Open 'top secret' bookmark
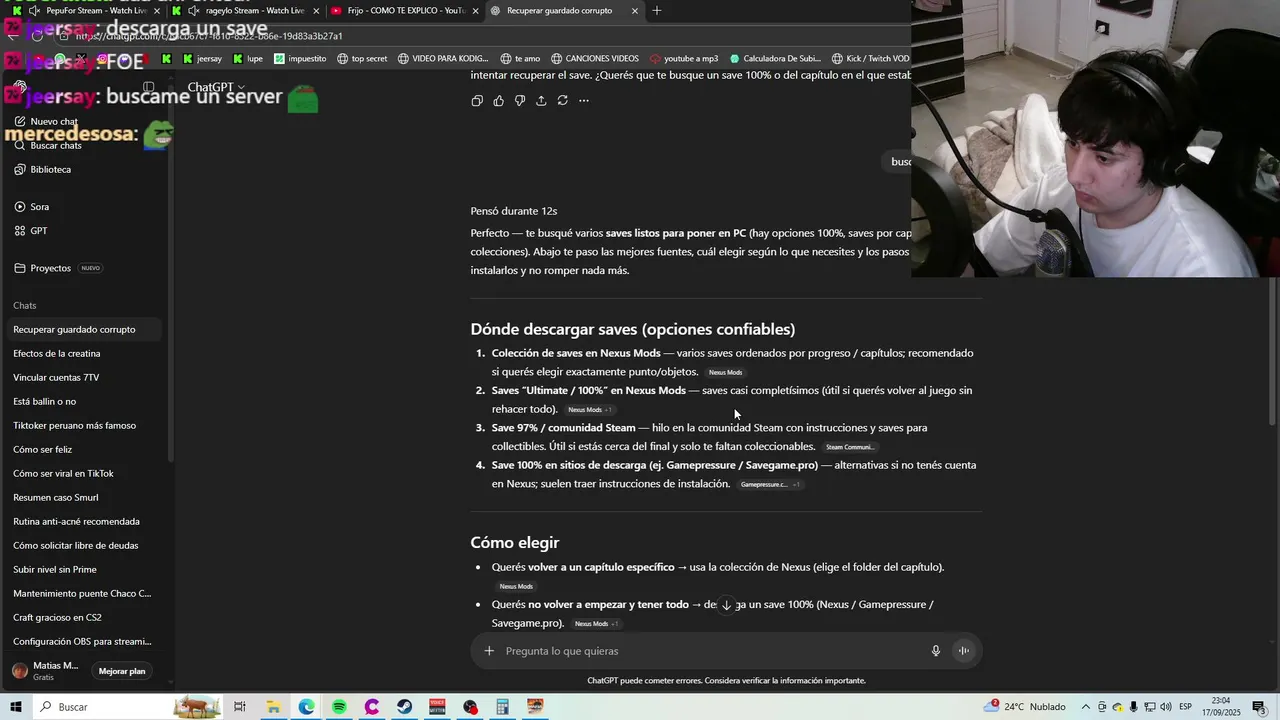Viewport: 1280px width, 720px height. (x=362, y=59)
